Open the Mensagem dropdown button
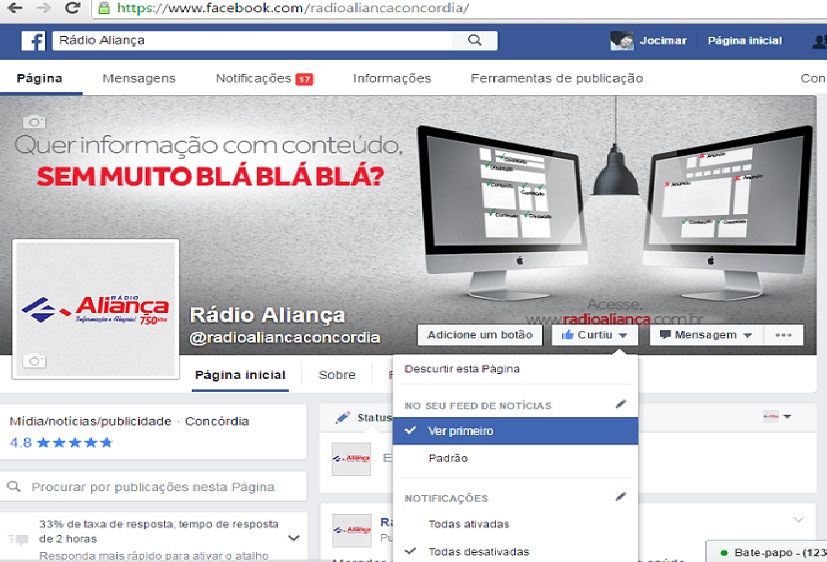 point(706,335)
